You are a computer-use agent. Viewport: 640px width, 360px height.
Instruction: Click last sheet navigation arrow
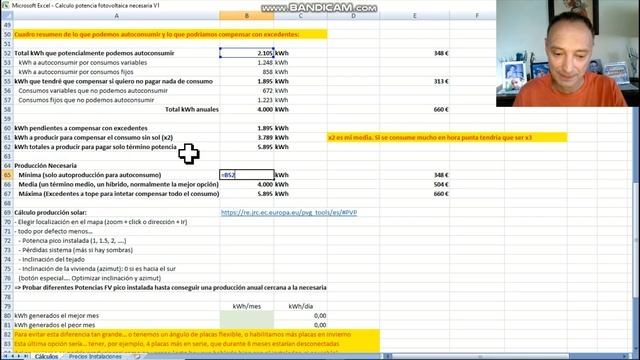(26, 356)
